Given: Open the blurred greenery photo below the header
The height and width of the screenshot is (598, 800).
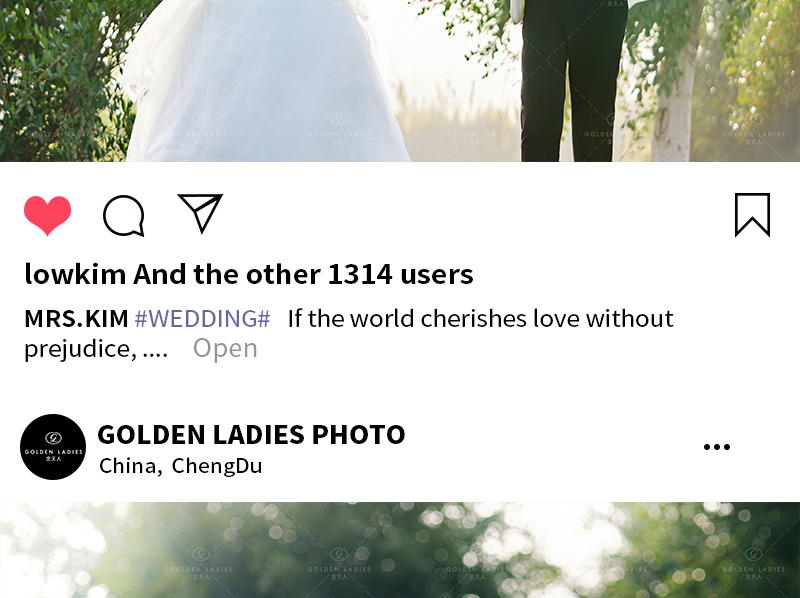Looking at the screenshot, I should [400, 550].
